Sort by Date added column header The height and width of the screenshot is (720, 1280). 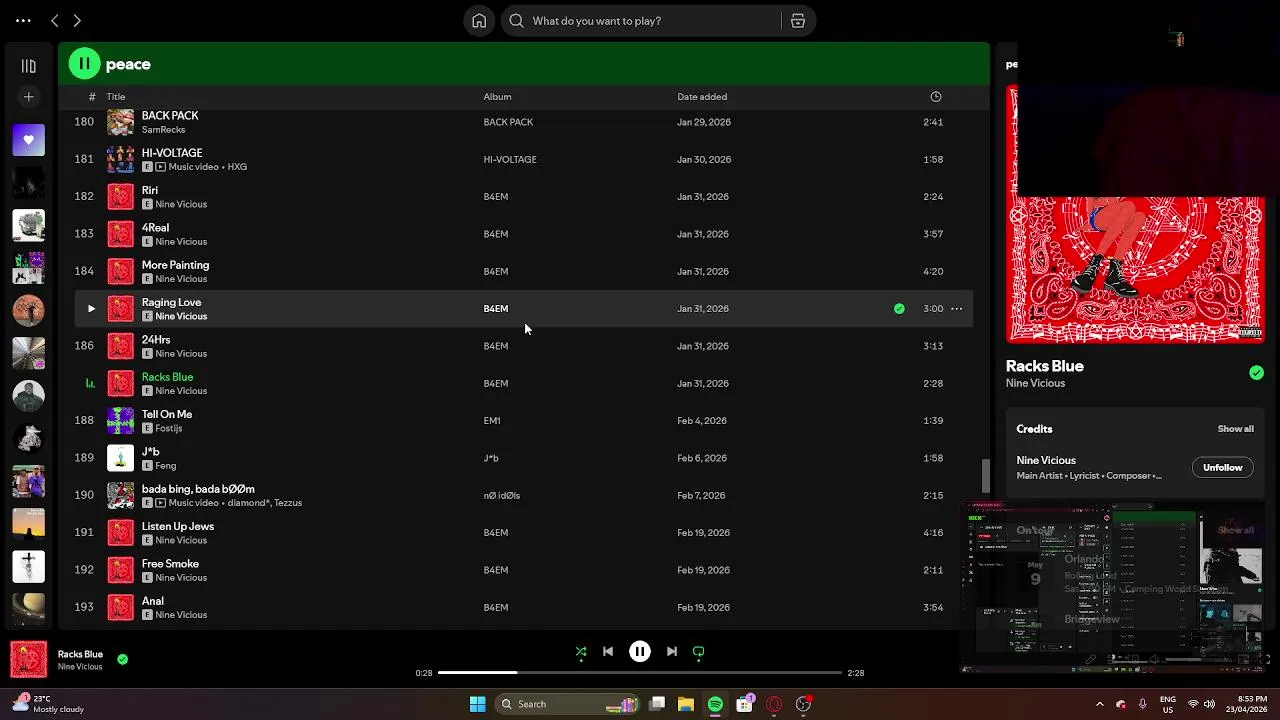702,97
